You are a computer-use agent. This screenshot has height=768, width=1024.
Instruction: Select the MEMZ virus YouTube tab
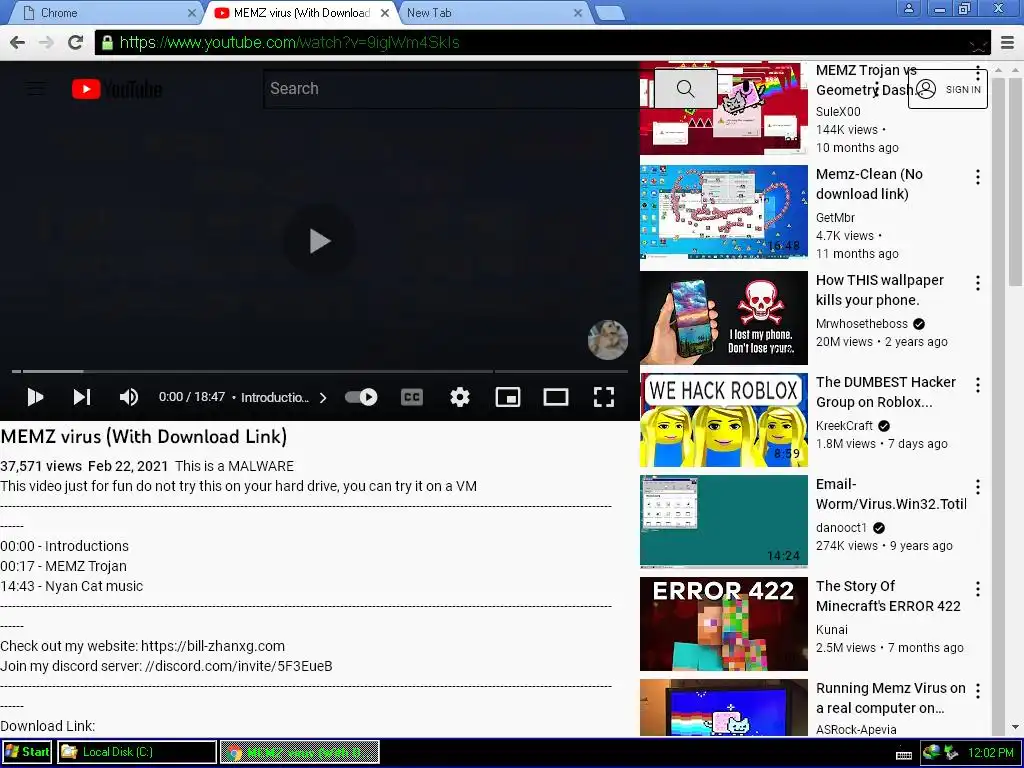(300, 13)
